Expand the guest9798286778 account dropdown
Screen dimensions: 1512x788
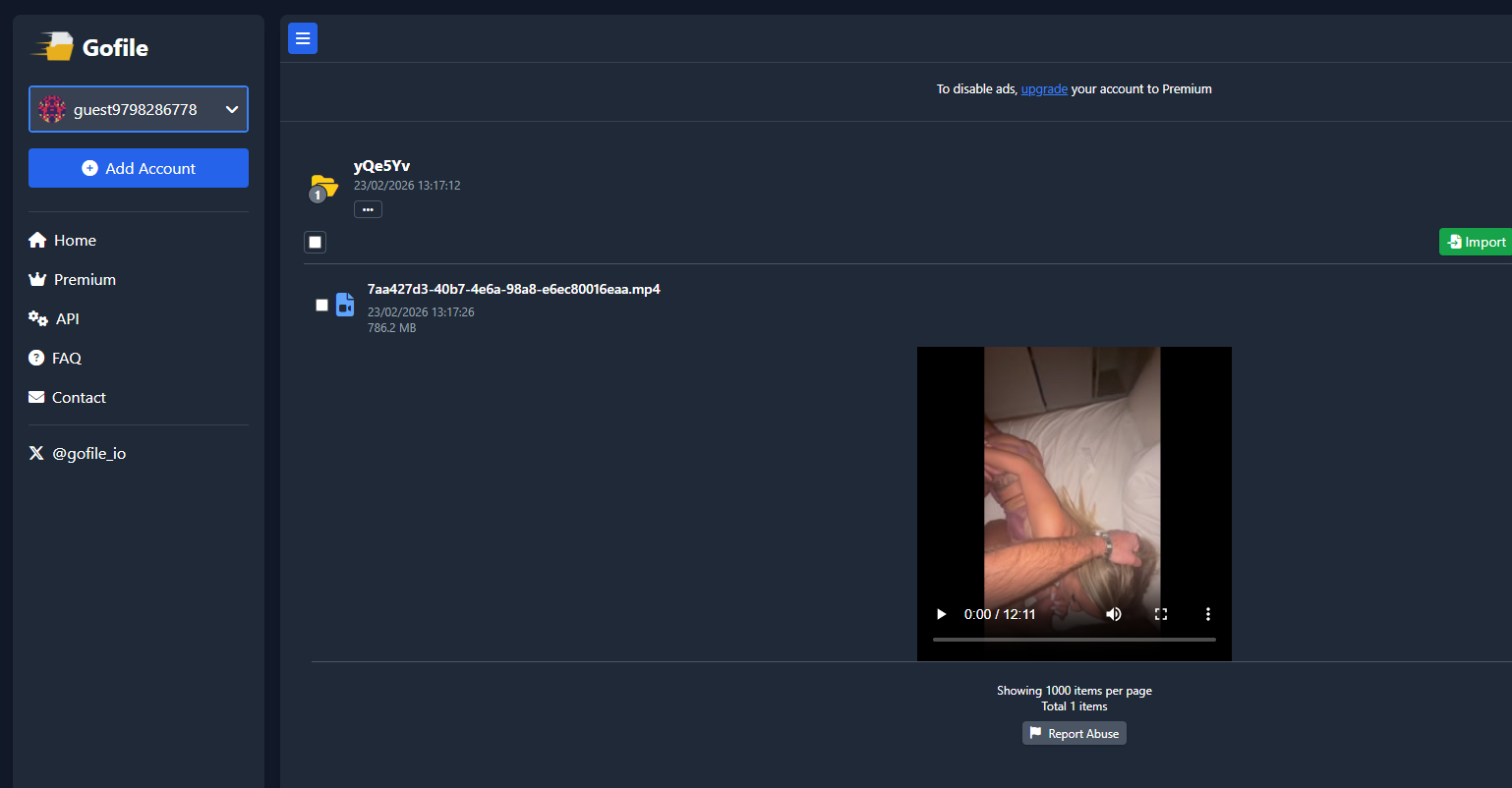(232, 109)
